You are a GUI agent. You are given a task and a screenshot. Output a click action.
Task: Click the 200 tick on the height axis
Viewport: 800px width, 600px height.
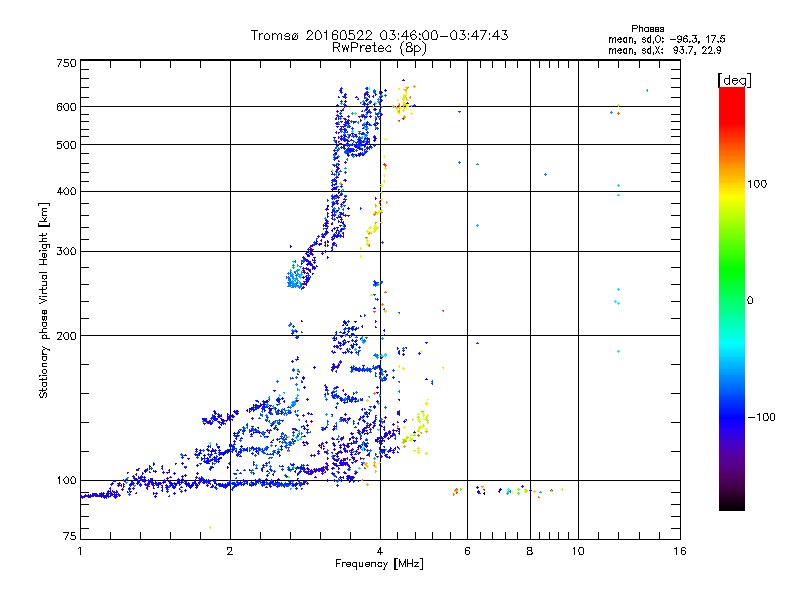tap(66, 336)
